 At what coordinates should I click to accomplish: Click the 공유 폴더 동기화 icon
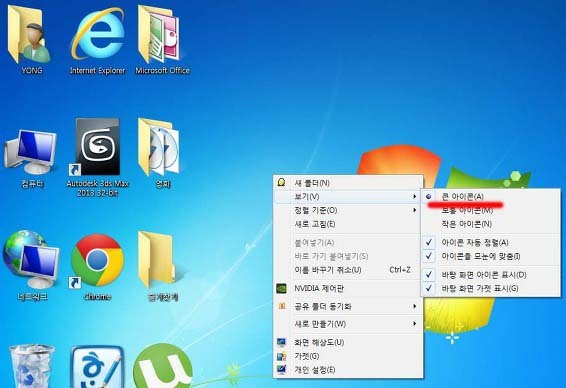[282, 306]
